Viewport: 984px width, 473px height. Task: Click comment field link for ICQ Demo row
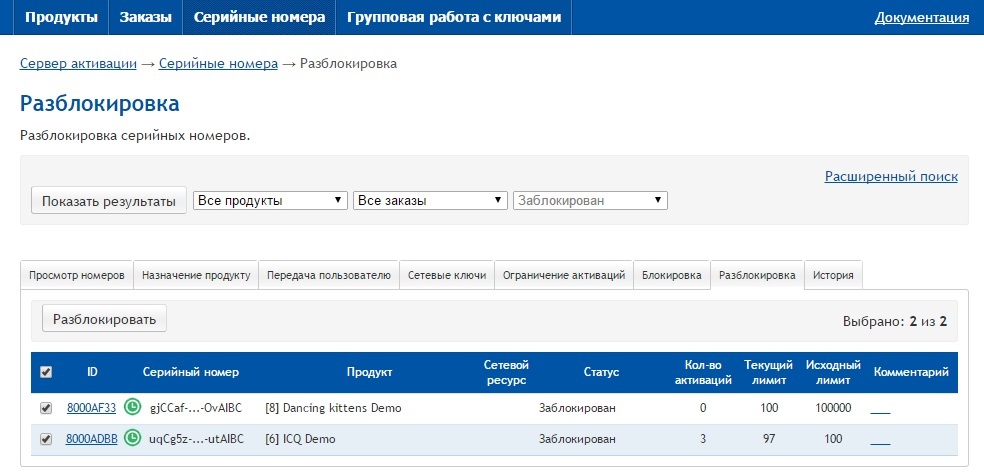[x=880, y=440]
